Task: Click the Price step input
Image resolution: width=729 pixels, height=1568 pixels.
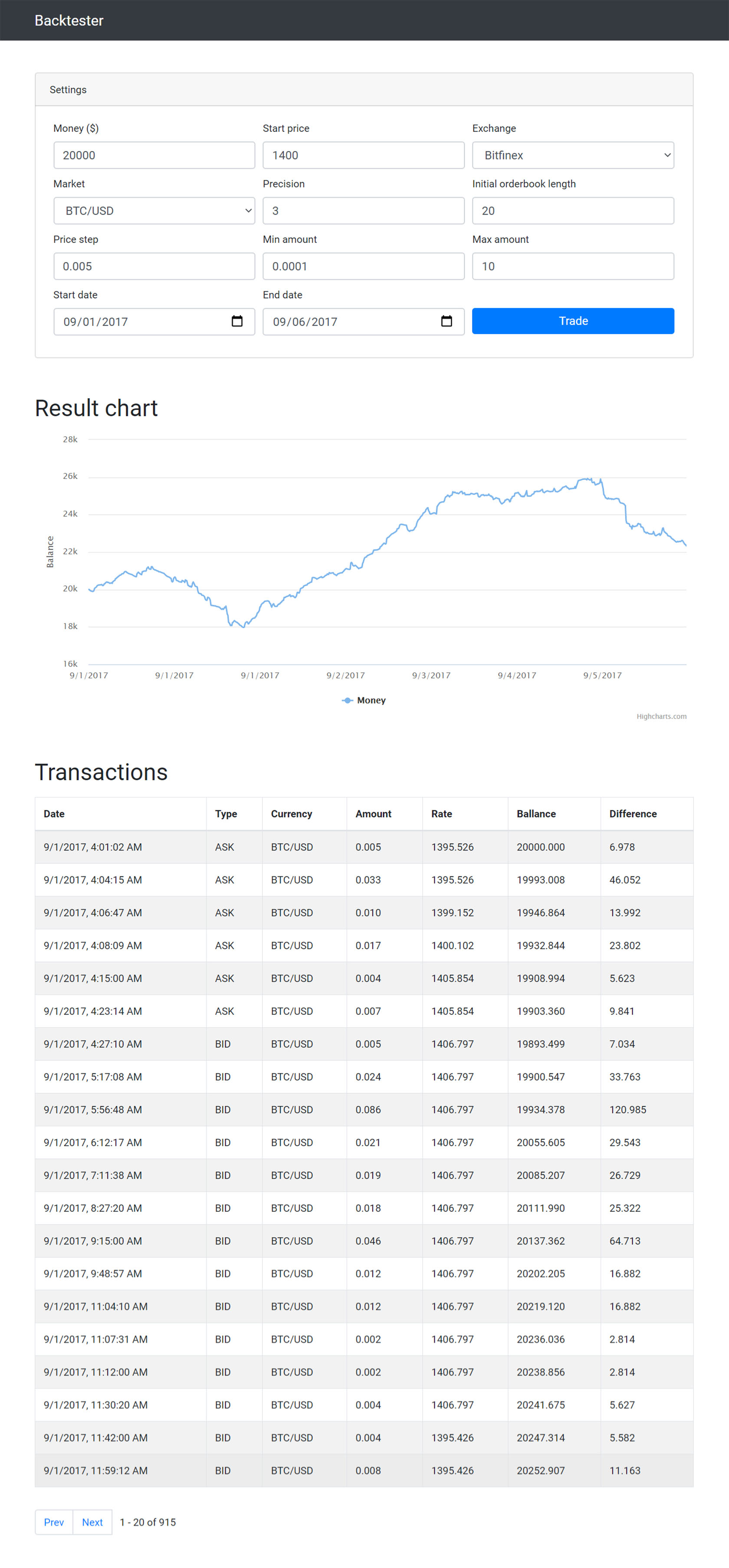Action: tap(154, 266)
